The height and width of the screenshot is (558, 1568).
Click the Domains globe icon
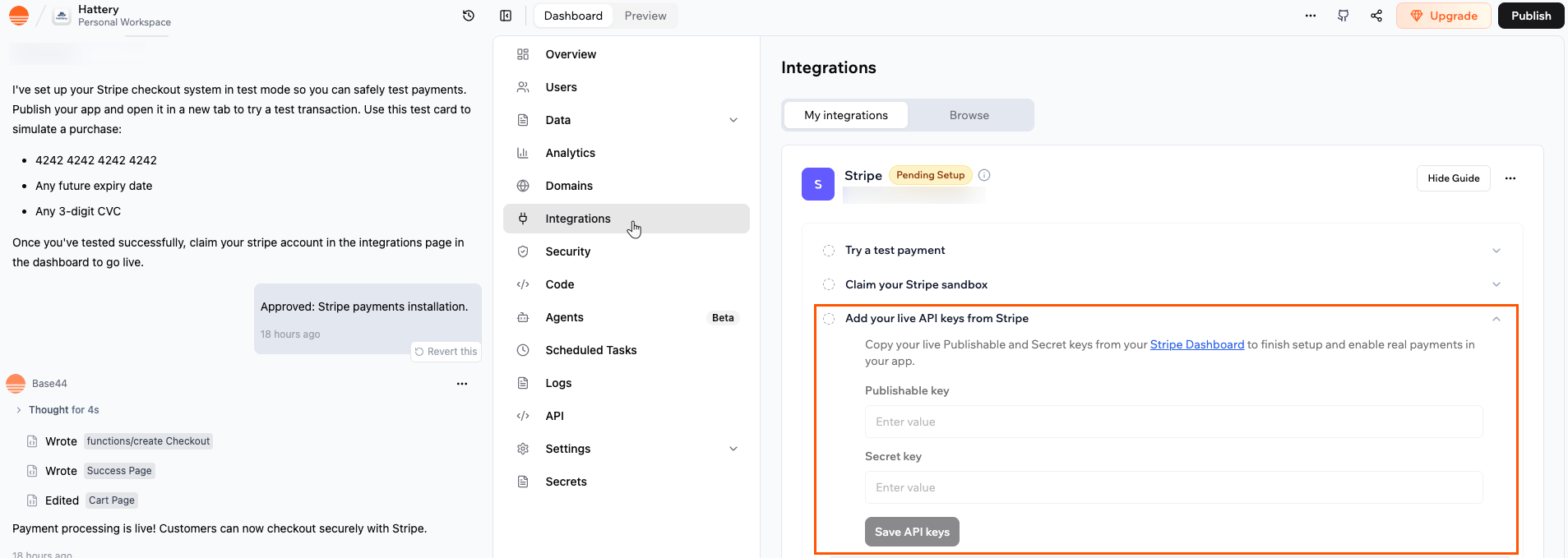pyautogui.click(x=523, y=186)
